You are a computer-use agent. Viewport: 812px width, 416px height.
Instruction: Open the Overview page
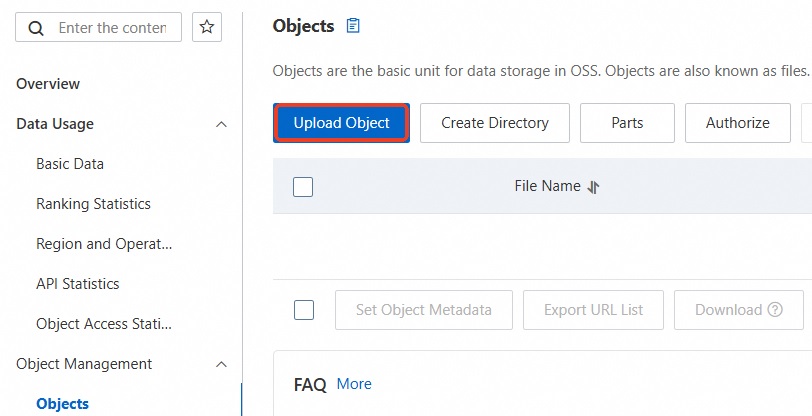point(48,84)
